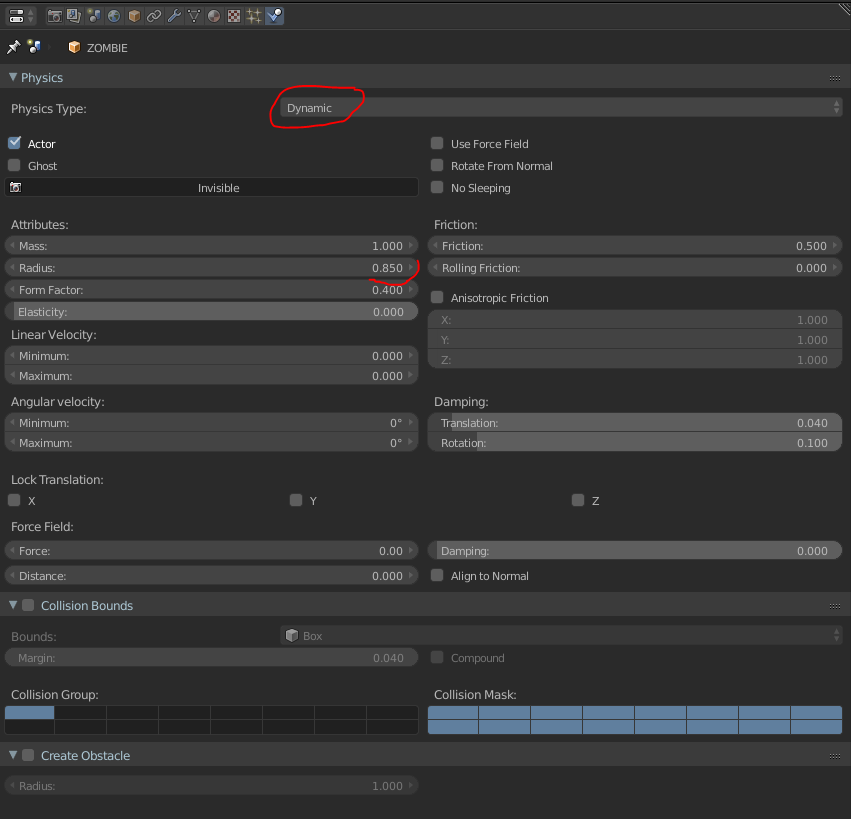Open the Particles tab (sparkles icon)
Screen dimensions: 851x819
point(254,16)
